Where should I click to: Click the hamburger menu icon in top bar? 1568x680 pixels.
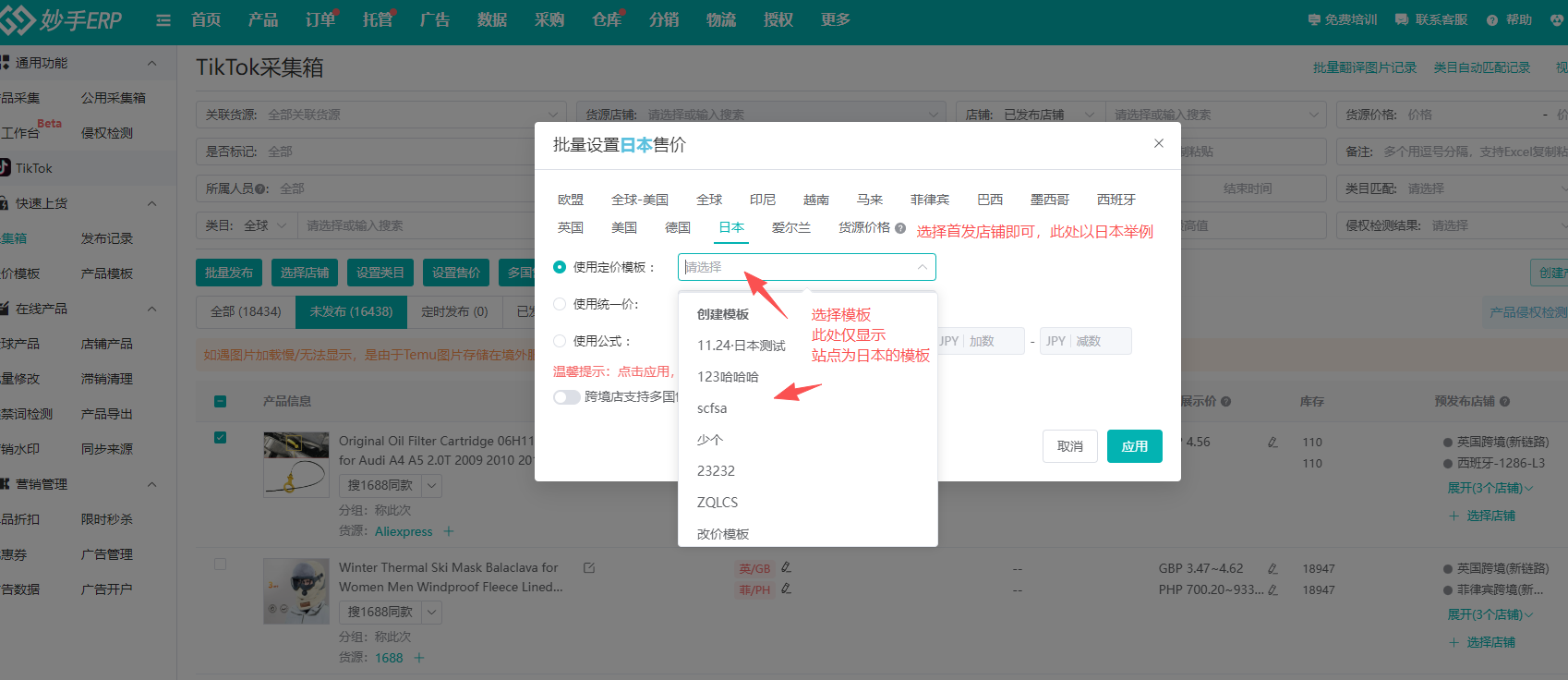click(163, 20)
